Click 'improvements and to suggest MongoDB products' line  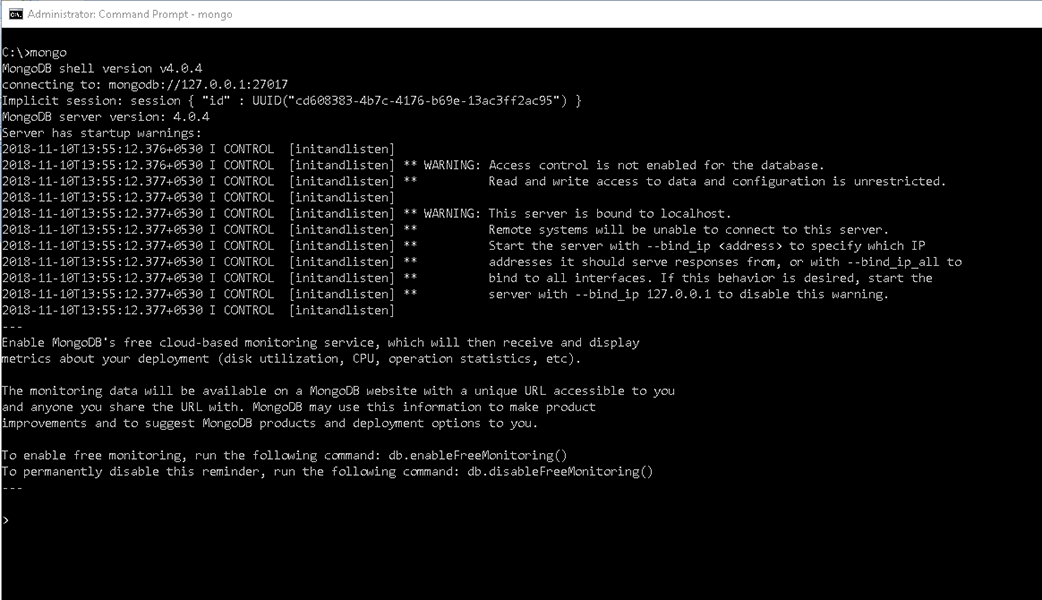[270, 423]
